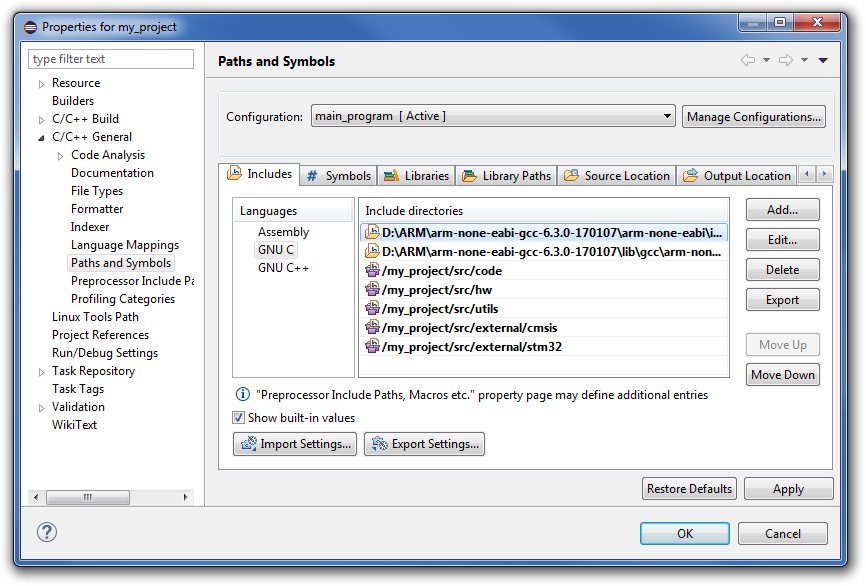The width and height of the screenshot is (866, 586).
Task: Click the Eclipse icon in title bar
Action: [x=29, y=27]
